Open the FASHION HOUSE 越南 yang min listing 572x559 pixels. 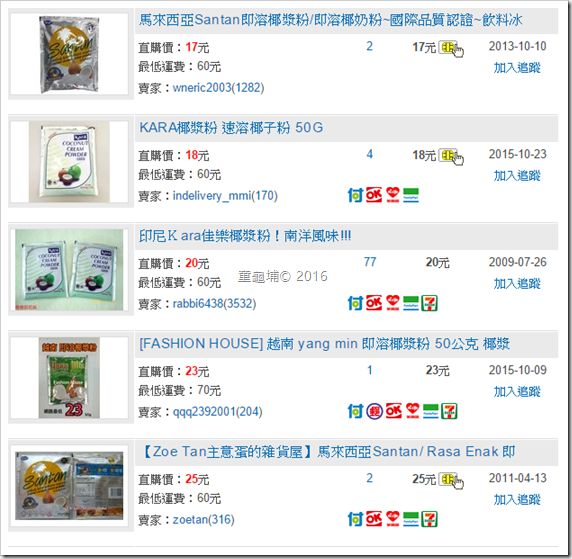pyautogui.click(x=325, y=344)
